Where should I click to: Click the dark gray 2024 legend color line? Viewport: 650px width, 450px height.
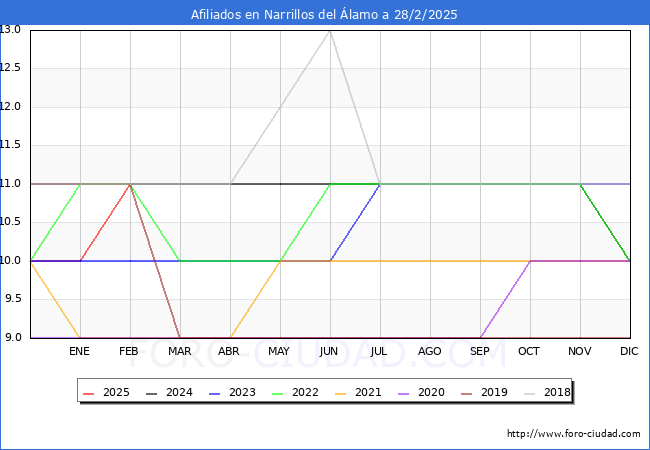pos(152,393)
